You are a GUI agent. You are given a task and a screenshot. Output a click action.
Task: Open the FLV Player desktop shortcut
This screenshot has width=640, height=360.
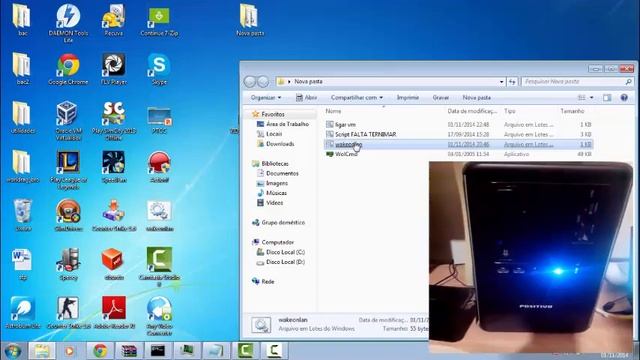tap(113, 69)
